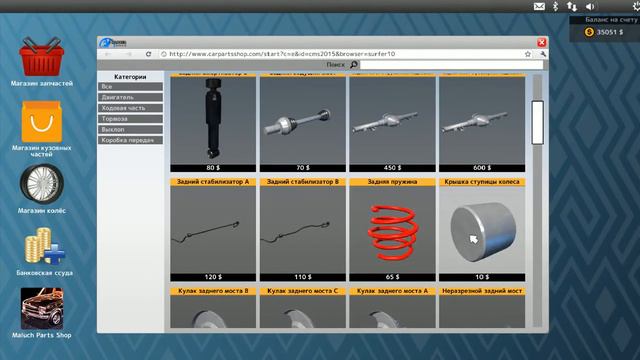
Task: Select the Тормоза category
Action: pyautogui.click(x=130, y=118)
